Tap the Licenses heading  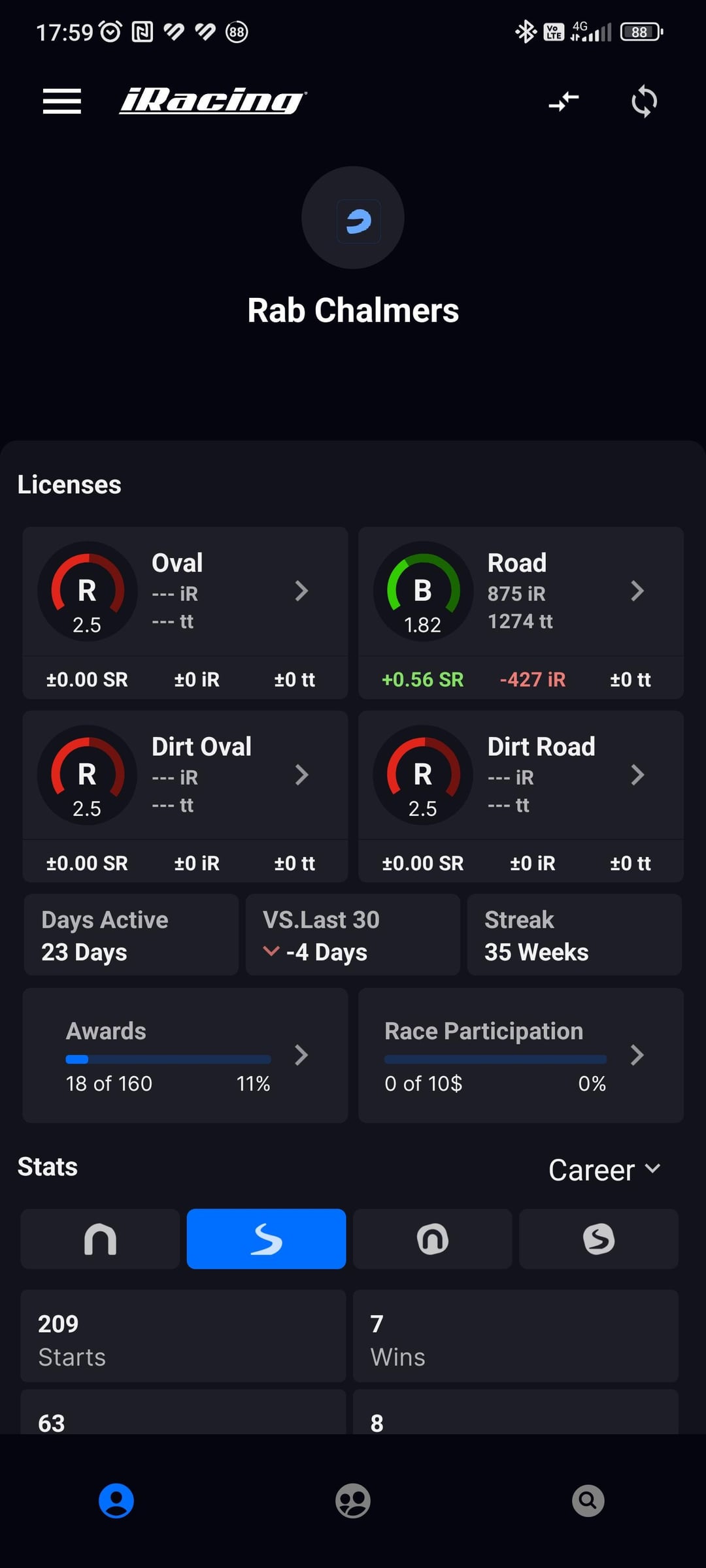(x=69, y=485)
